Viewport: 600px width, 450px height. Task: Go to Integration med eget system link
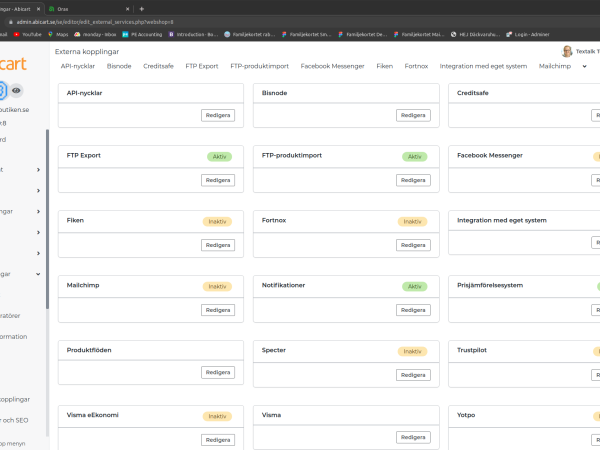click(x=483, y=66)
